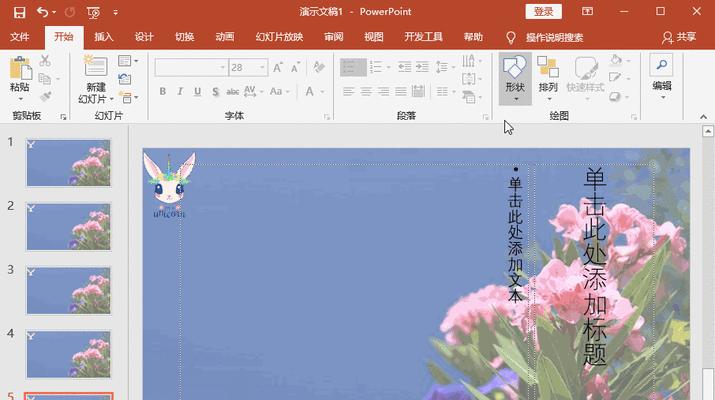Toggle Align Right paragraph
The height and width of the screenshot is (400, 715).
coord(383,92)
